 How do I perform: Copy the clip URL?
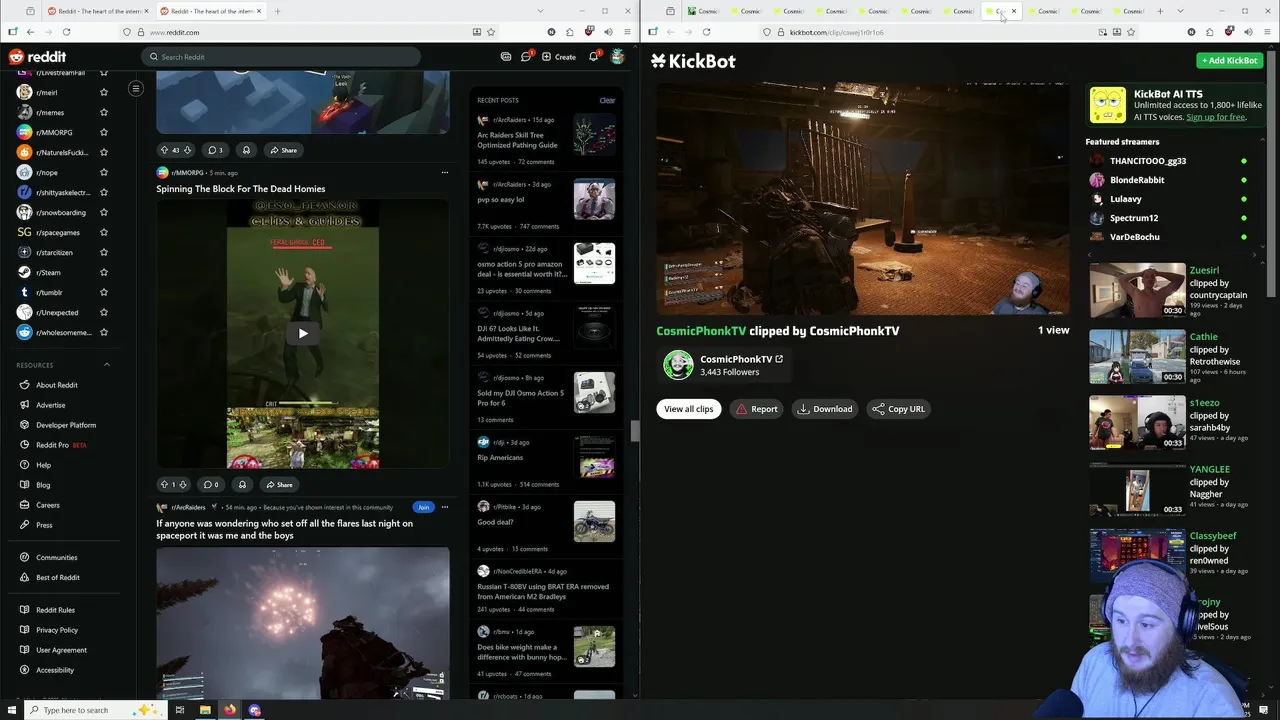(898, 409)
